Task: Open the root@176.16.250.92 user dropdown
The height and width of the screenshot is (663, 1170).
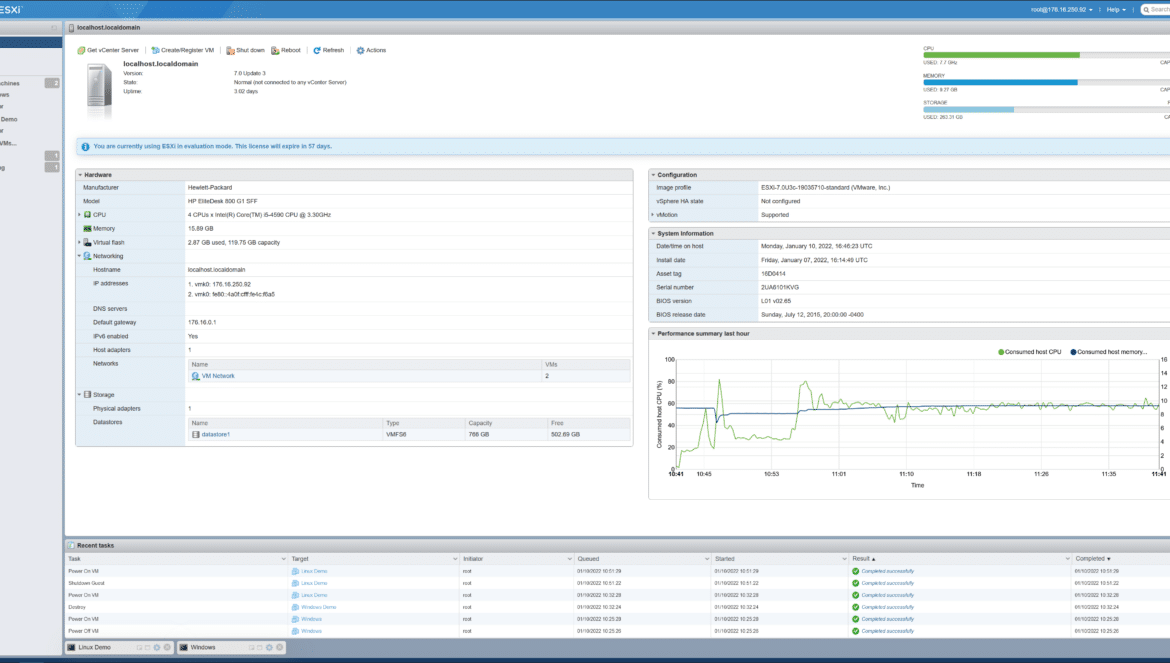Action: (x=1061, y=10)
